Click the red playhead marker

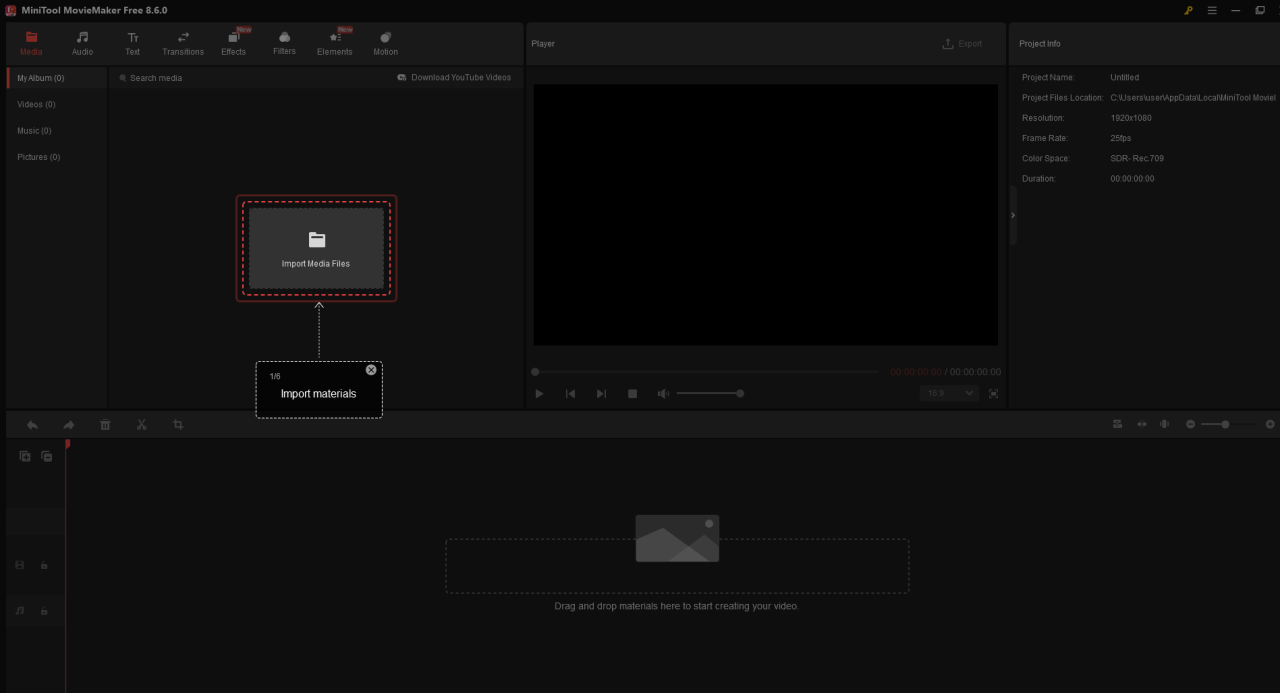(x=67, y=444)
